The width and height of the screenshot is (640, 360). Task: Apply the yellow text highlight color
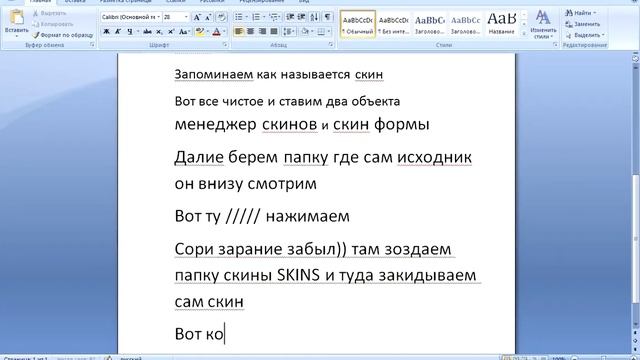[200, 31]
